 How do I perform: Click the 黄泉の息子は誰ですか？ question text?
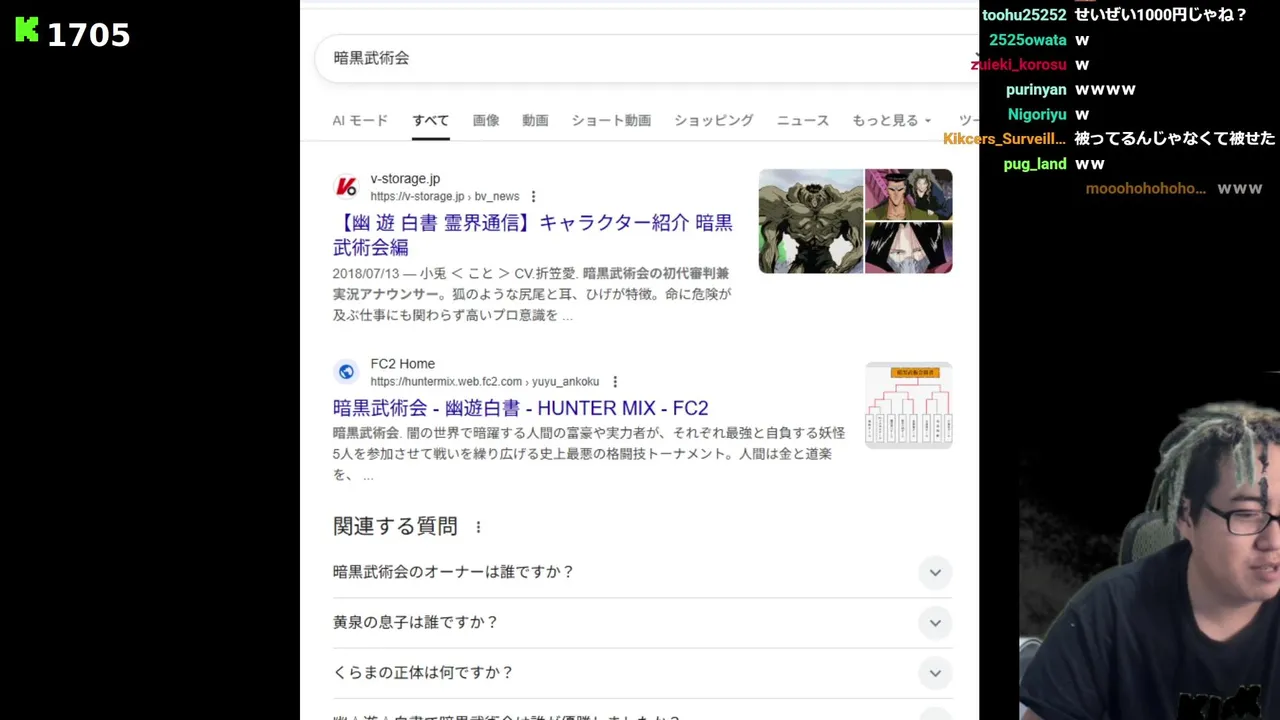click(416, 622)
